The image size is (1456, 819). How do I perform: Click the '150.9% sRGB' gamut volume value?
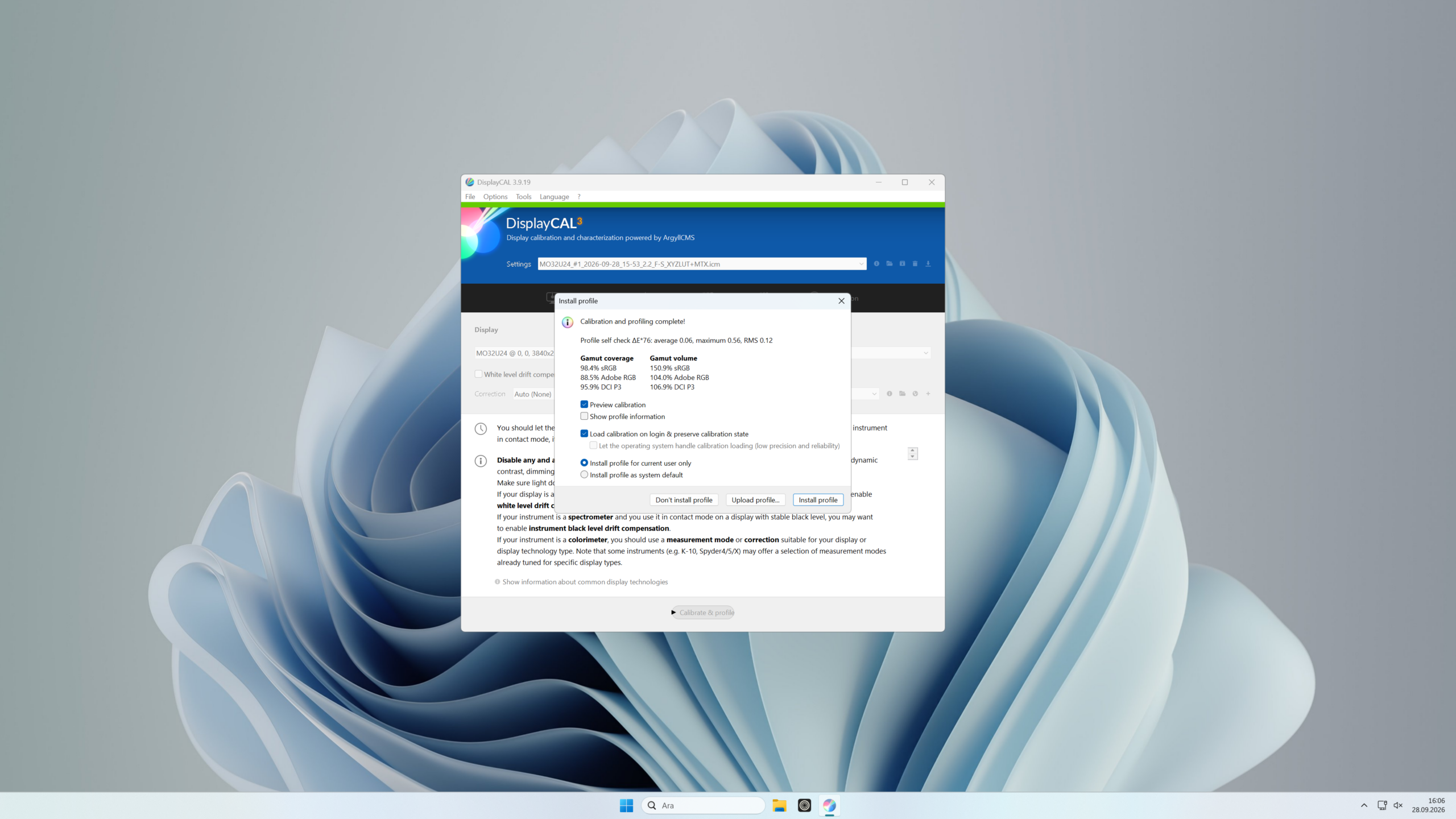[x=669, y=368]
